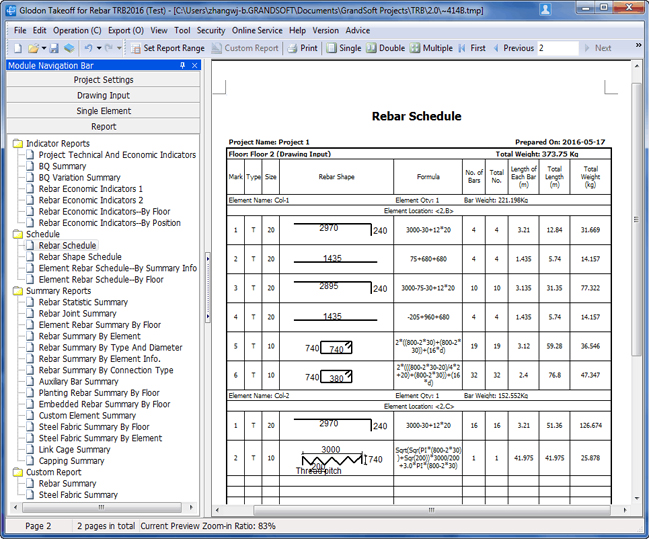Expand the Drawing Input section

[x=103, y=96]
